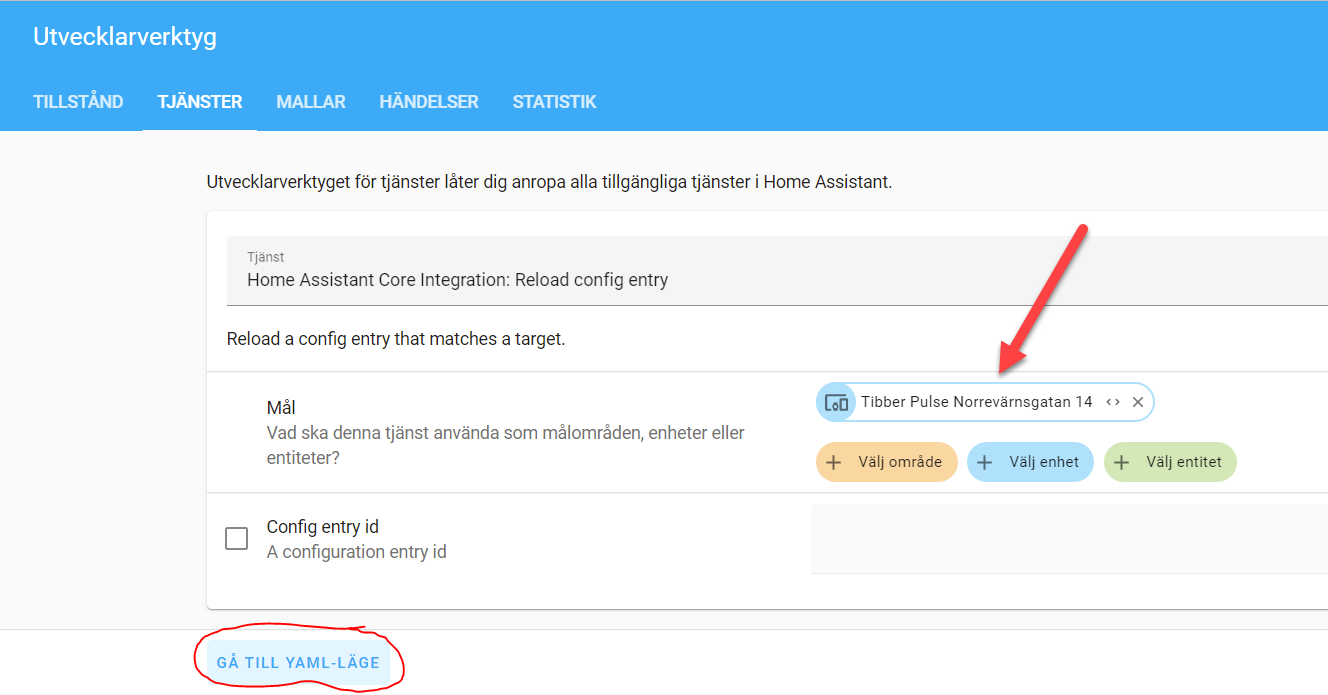Remove Tibber Pulse Norrevärnsgatan 14 target

[x=1138, y=402]
